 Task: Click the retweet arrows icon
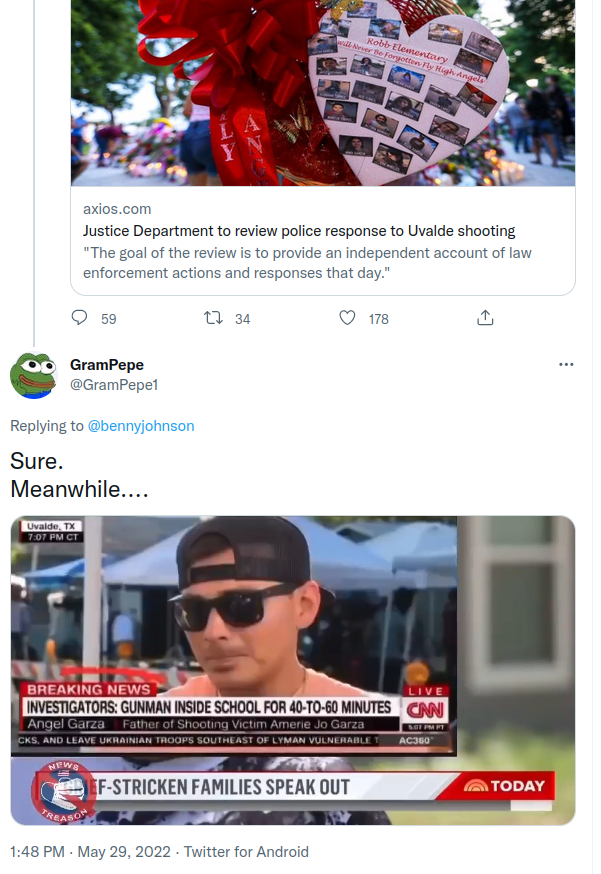click(213, 318)
